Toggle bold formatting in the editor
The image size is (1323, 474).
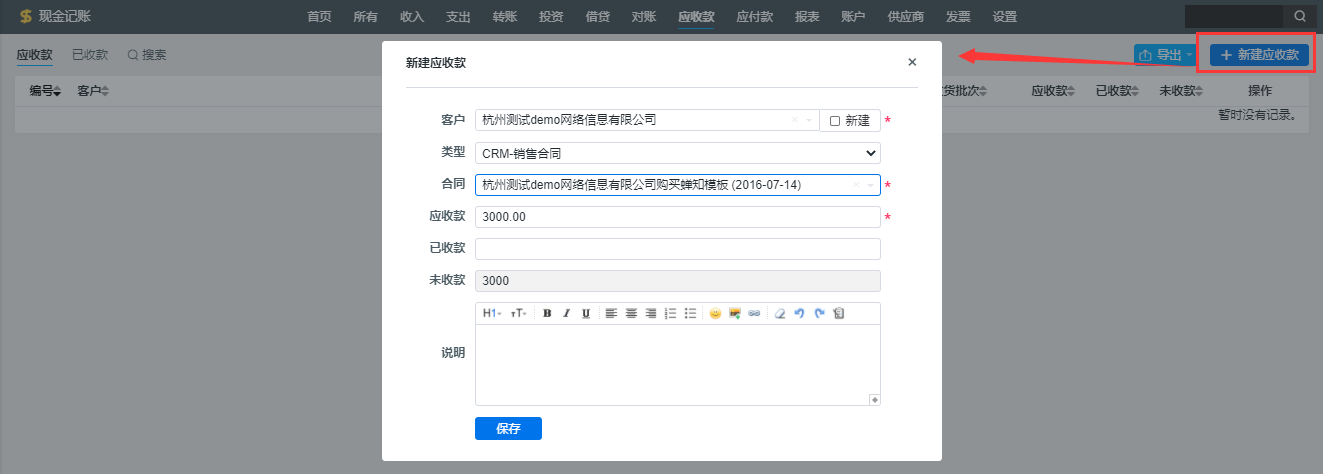click(547, 313)
